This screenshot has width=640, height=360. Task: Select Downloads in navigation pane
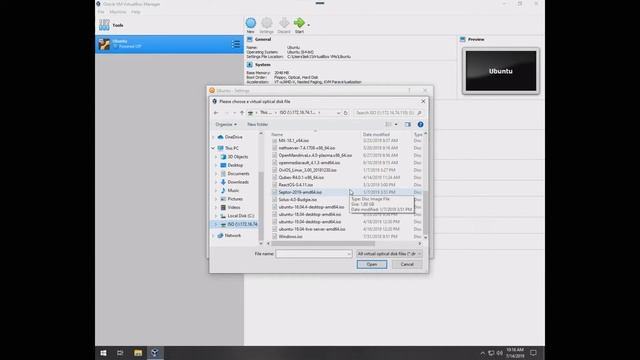point(238,182)
